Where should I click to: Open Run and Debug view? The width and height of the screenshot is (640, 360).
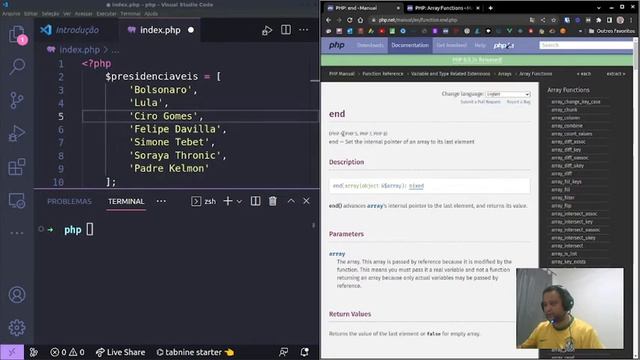(x=17, y=133)
